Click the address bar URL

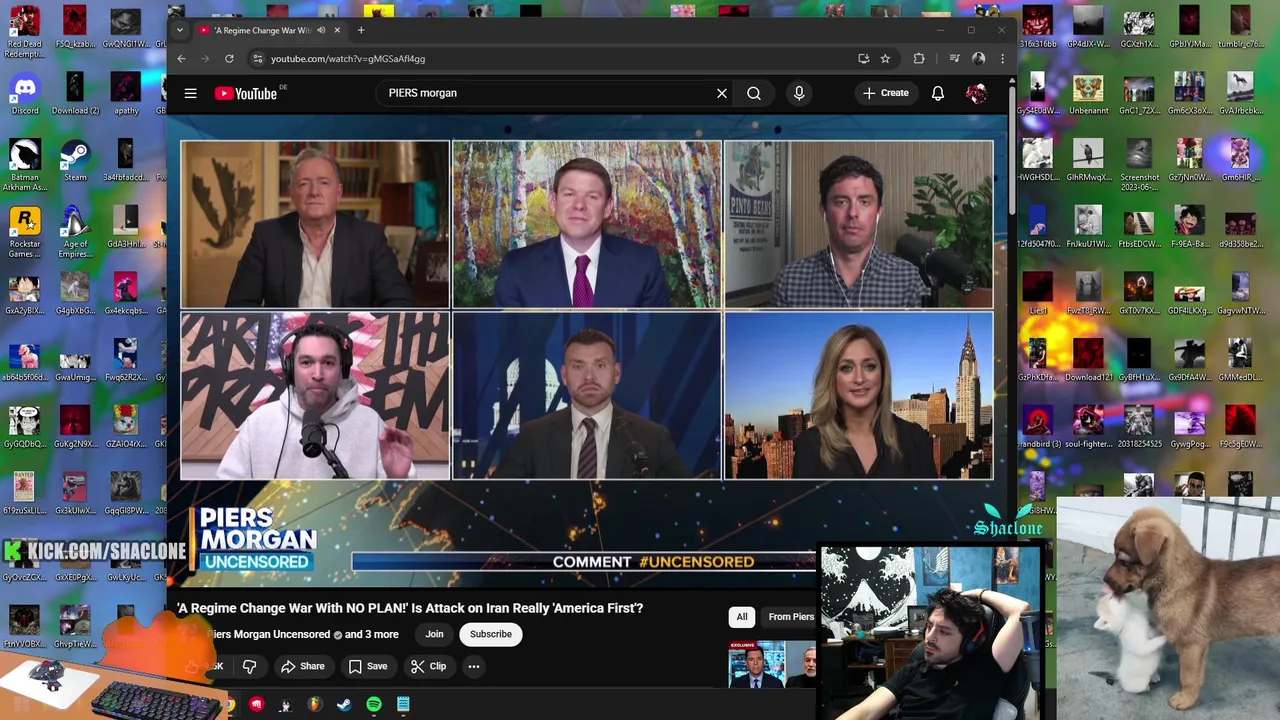coord(348,59)
